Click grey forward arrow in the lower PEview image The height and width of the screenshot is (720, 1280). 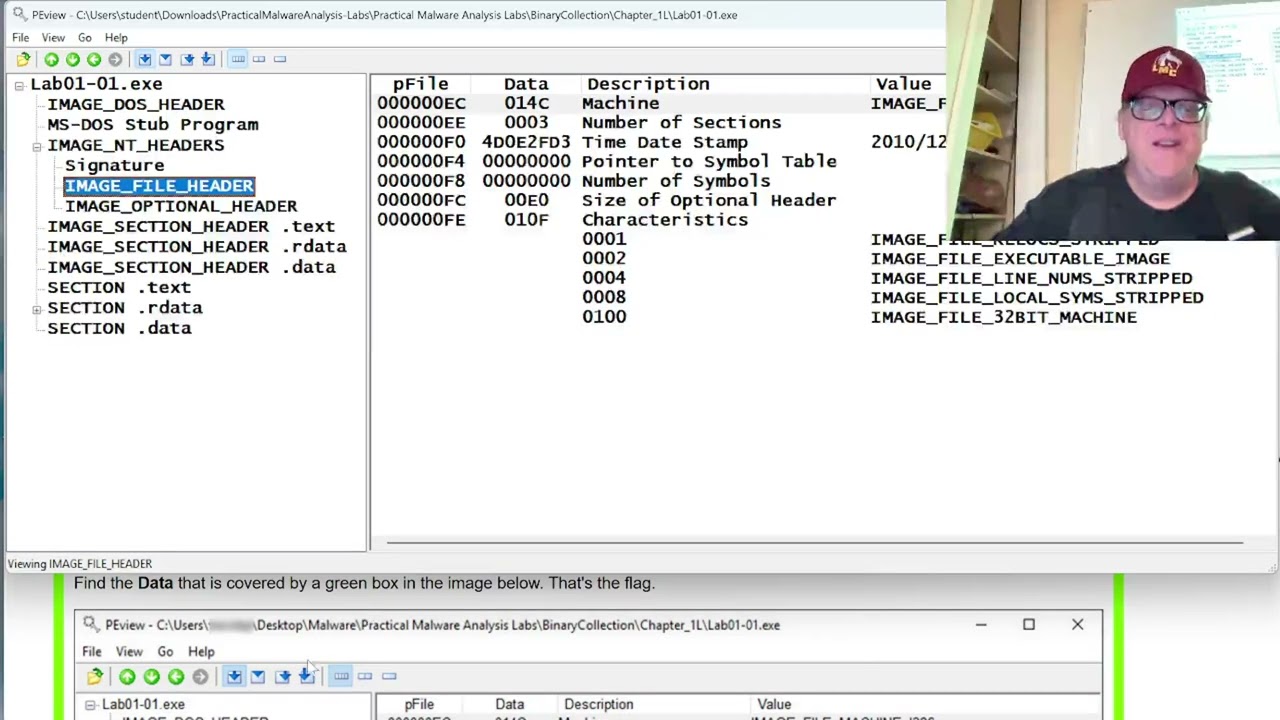[200, 677]
